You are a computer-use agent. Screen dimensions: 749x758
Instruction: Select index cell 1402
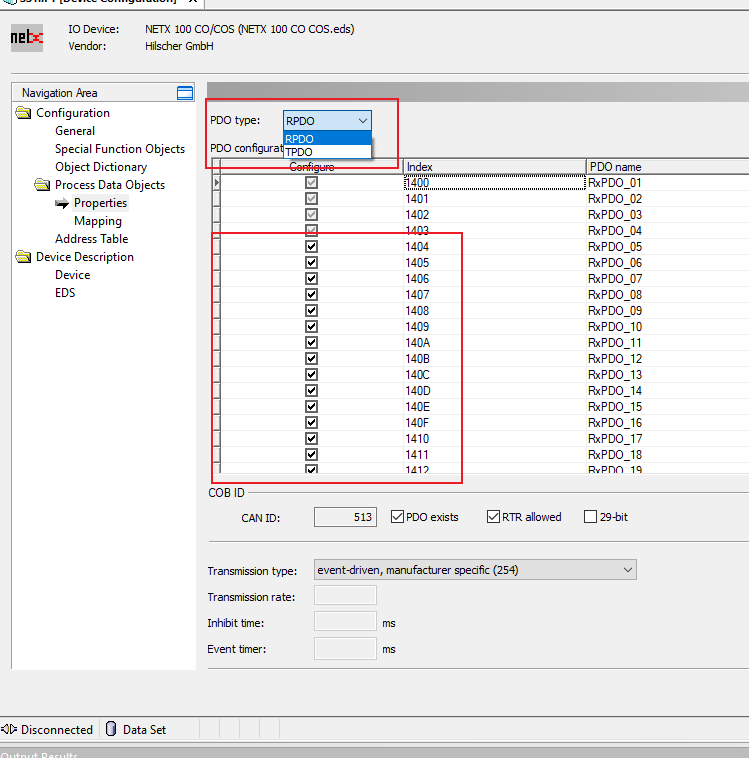click(x=495, y=215)
